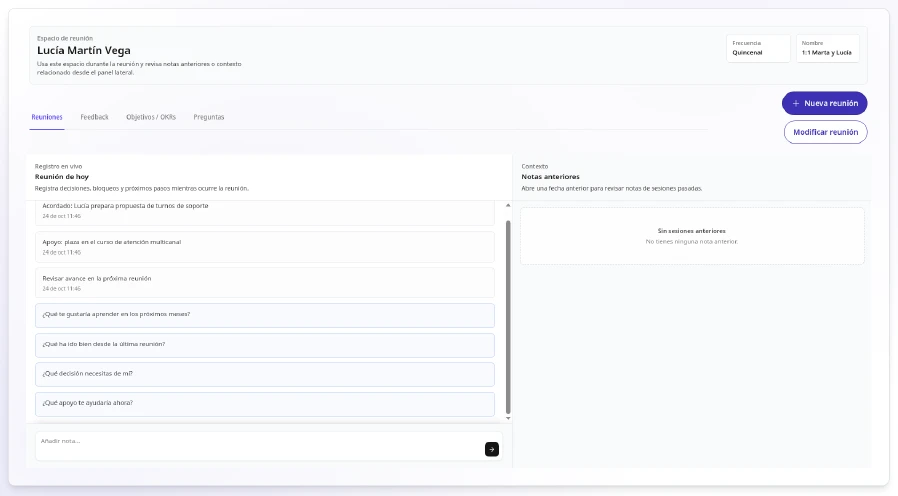Click the Nueva reunión button
The height and width of the screenshot is (496, 898).
click(x=825, y=103)
